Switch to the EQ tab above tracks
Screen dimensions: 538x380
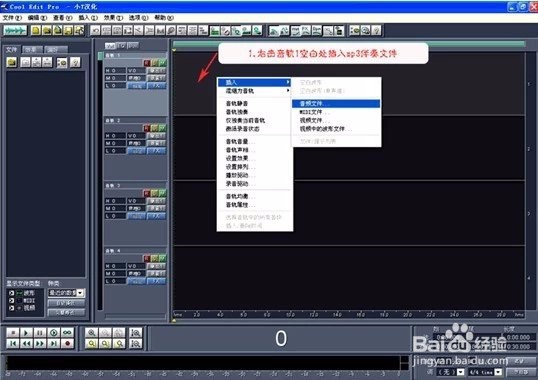click(121, 45)
